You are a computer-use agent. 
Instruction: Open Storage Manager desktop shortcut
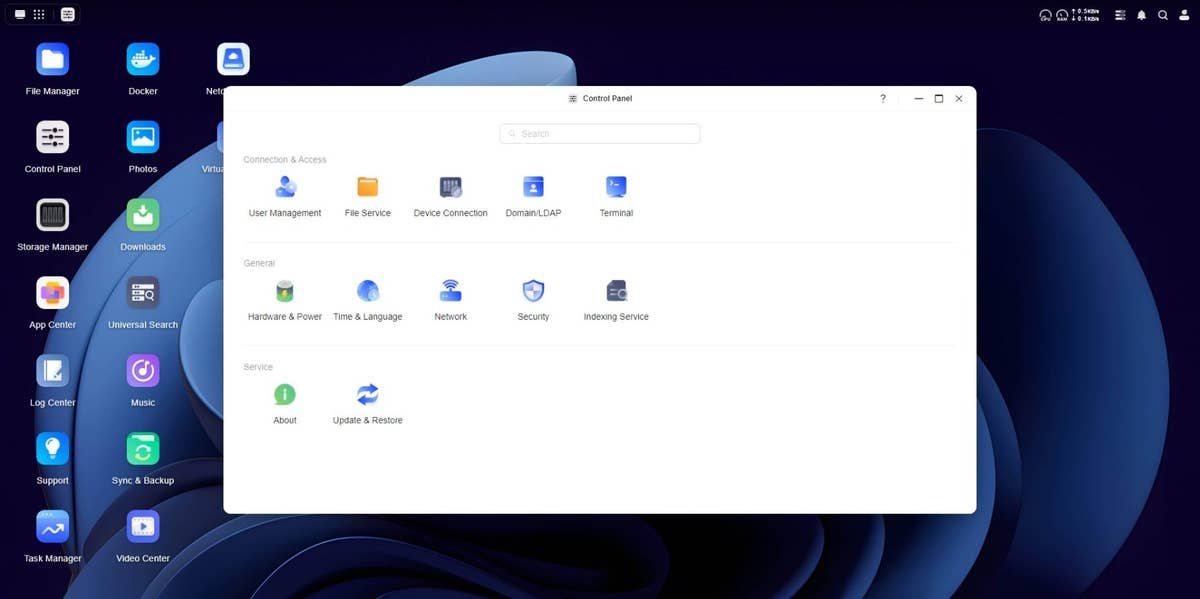click(53, 216)
